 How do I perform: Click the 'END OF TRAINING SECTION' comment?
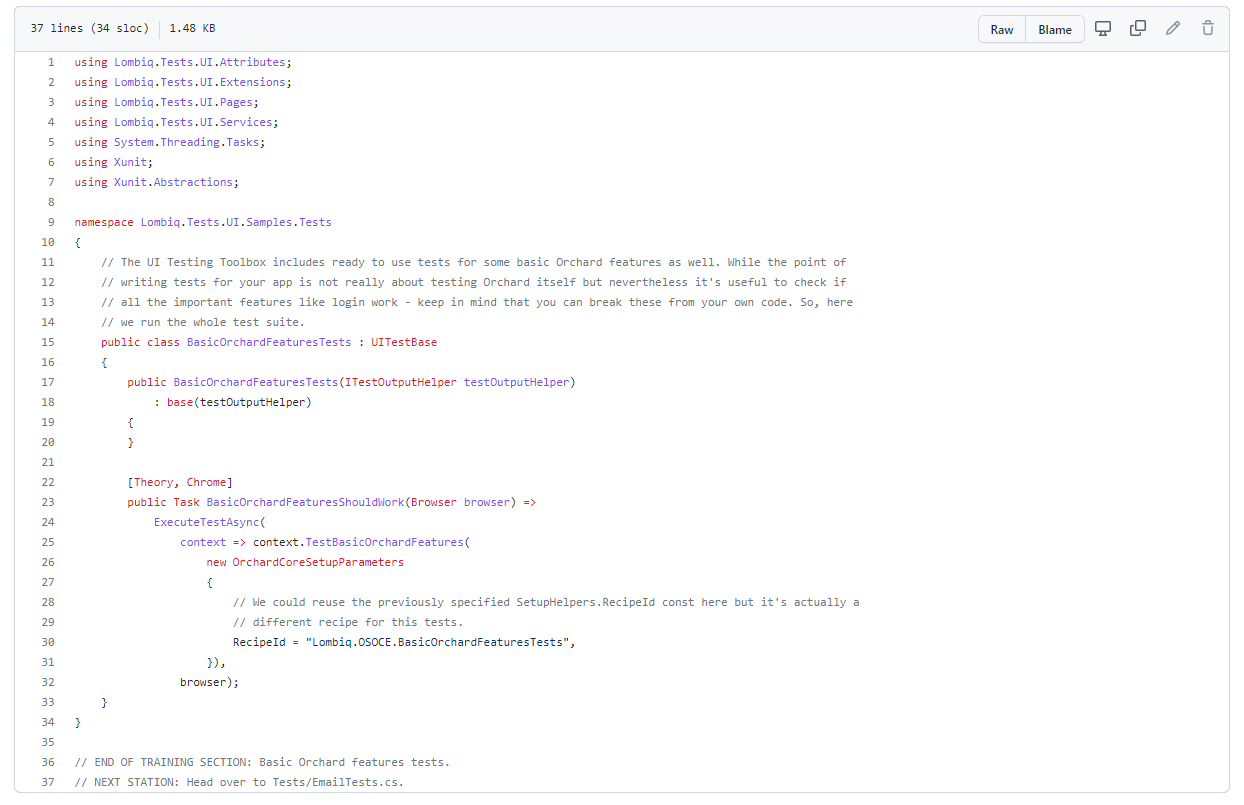point(262,762)
